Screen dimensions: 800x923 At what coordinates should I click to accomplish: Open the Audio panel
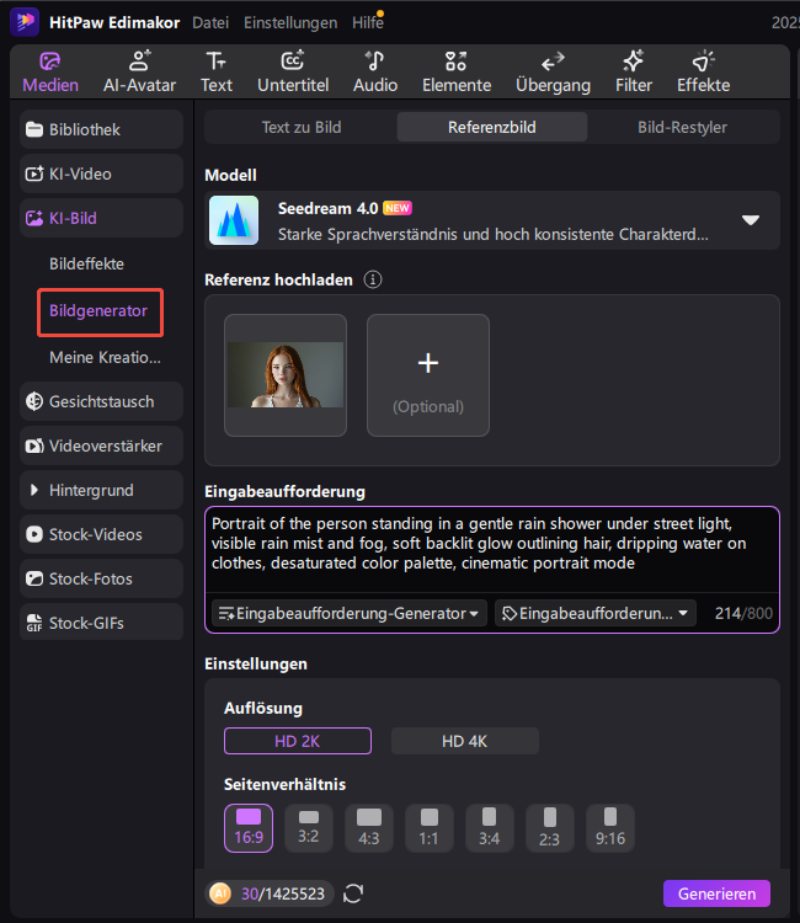375,71
